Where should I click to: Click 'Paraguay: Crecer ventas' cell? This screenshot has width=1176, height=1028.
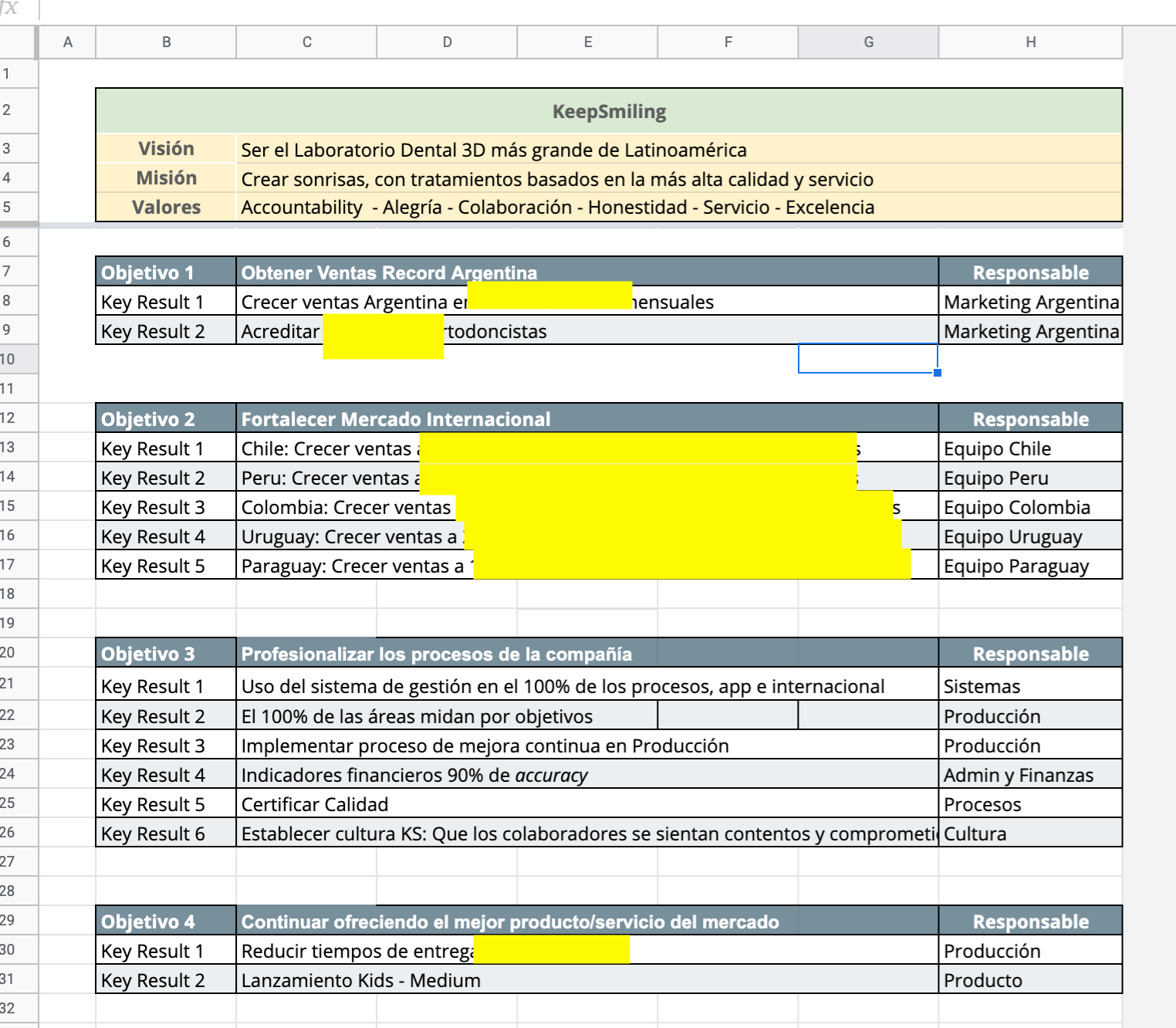pyautogui.click(x=587, y=565)
